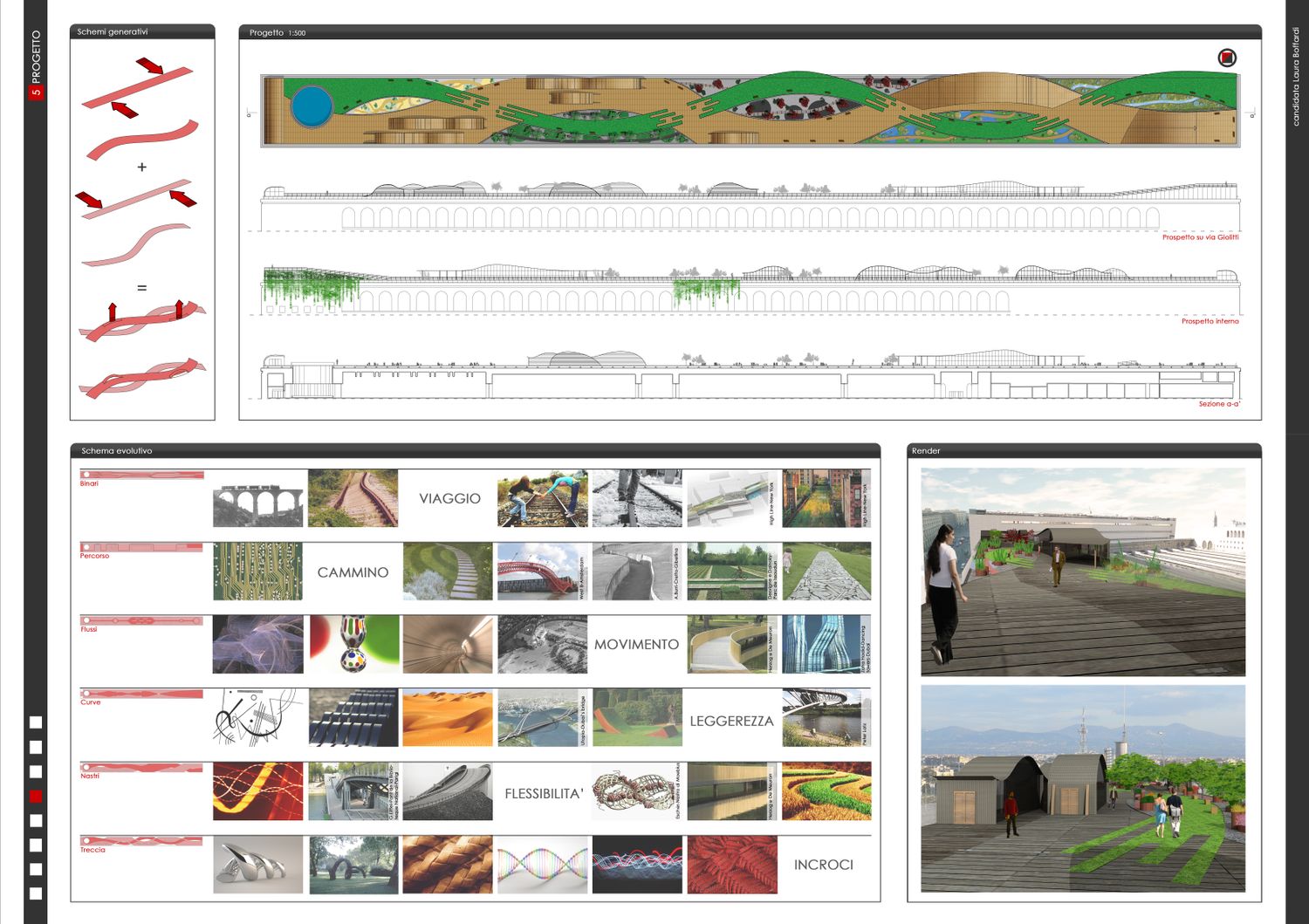The height and width of the screenshot is (924, 1309).
Task: Open the Schemi generativi panel header
Action: click(142, 31)
